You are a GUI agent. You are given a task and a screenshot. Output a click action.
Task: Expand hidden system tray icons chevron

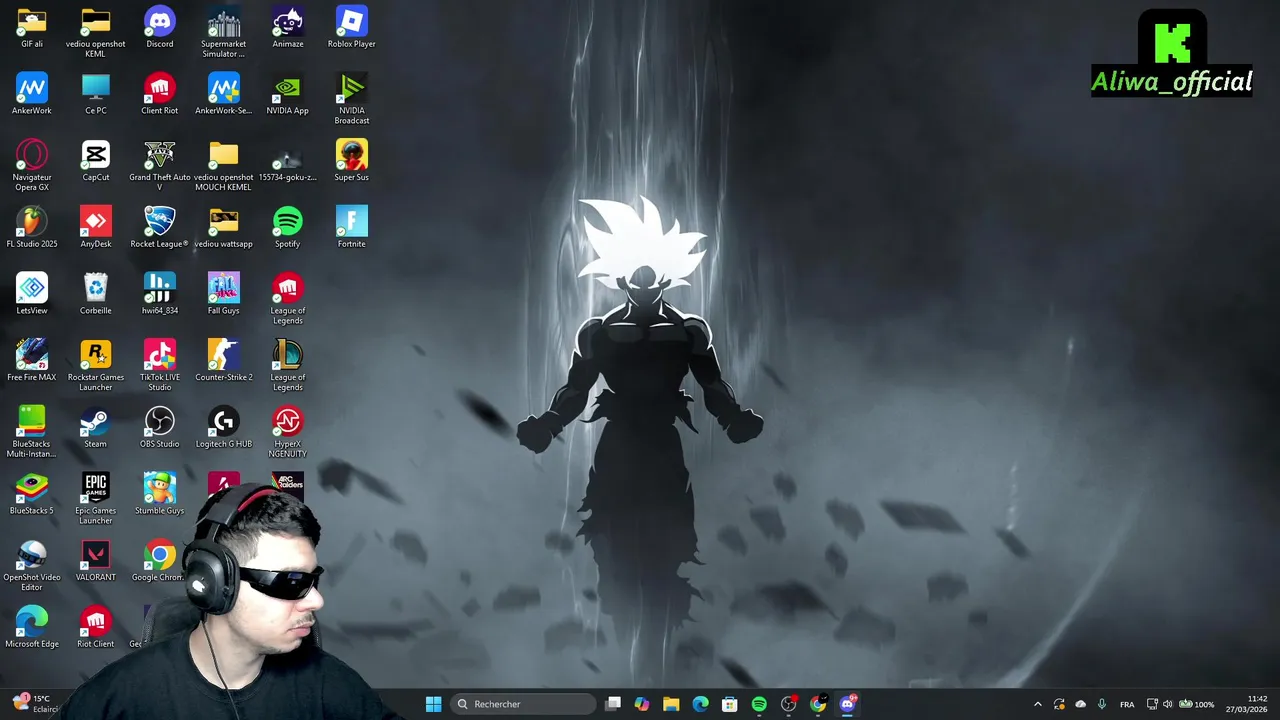1037,704
